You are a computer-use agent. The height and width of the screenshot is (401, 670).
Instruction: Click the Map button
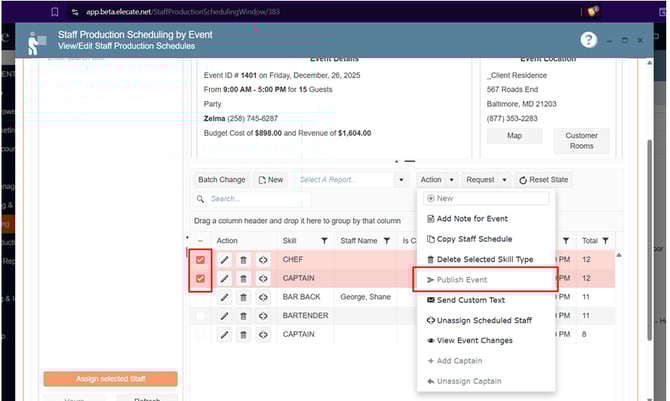514,135
